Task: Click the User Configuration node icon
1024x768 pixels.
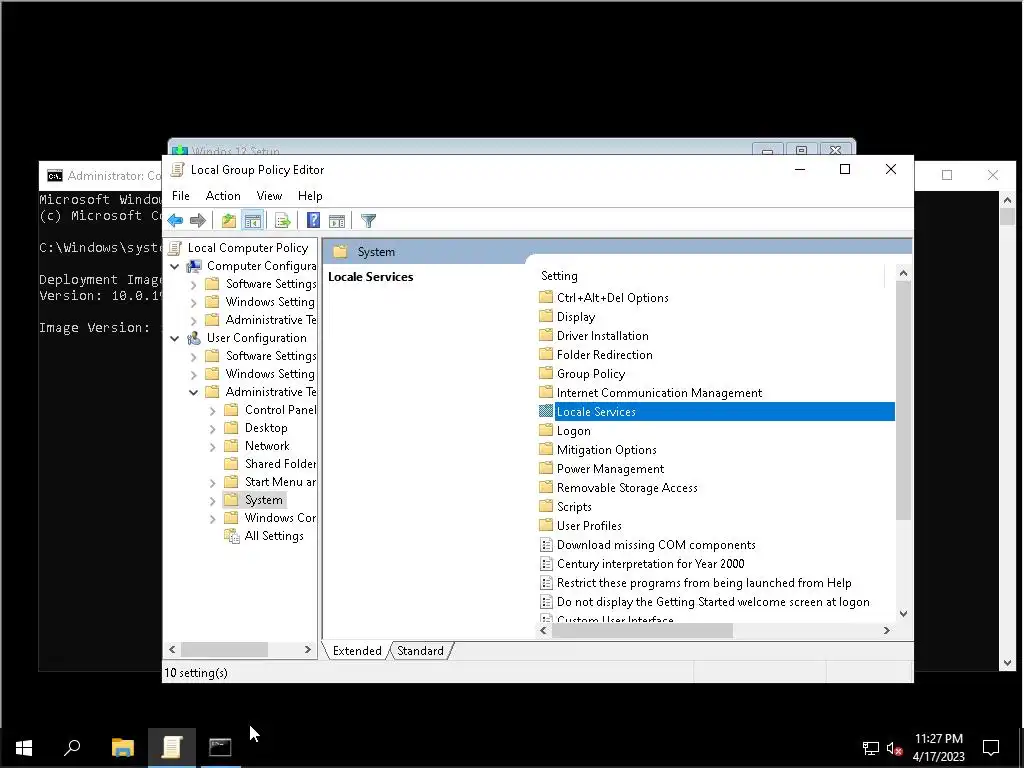Action: 194,338
